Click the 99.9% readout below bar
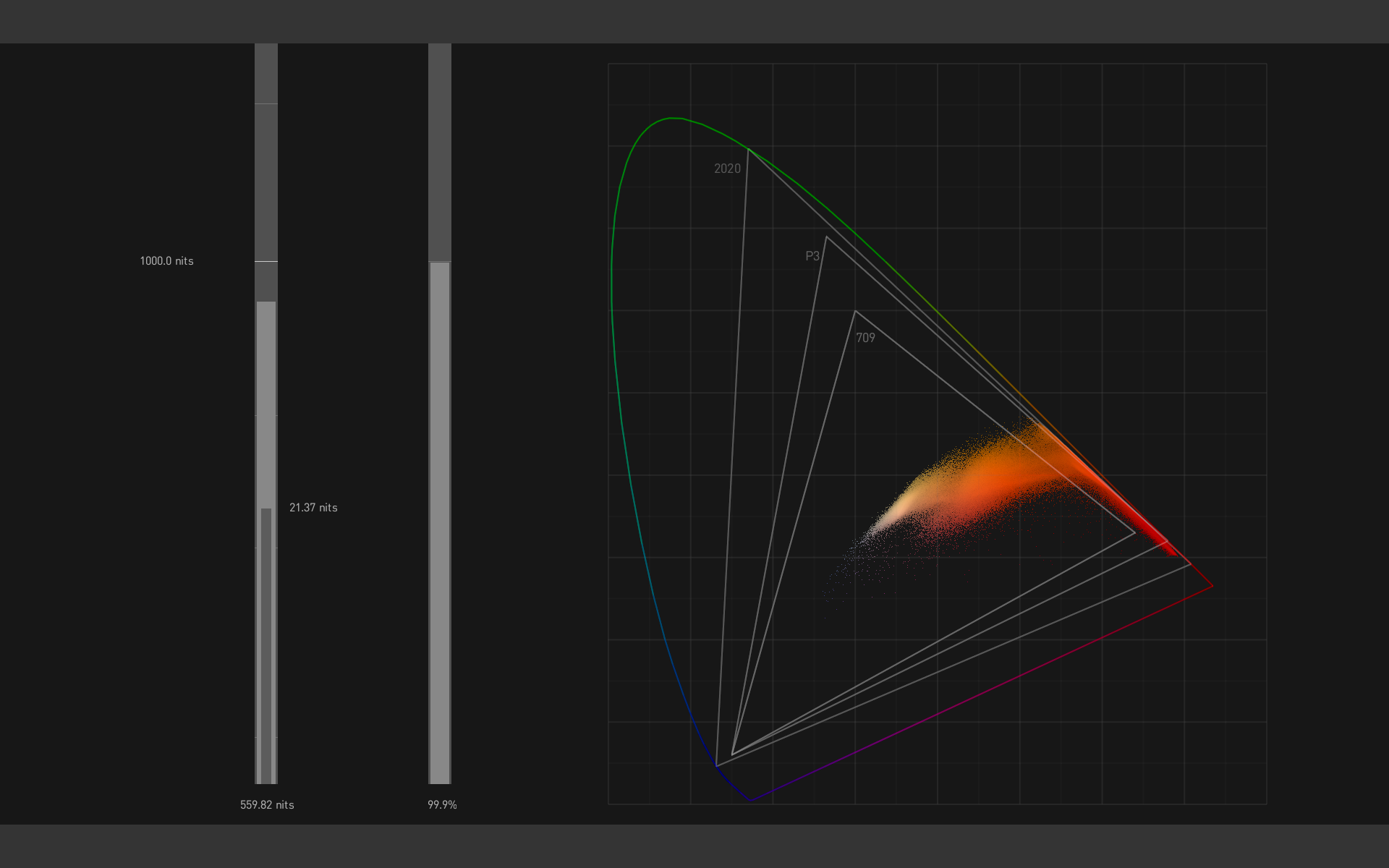This screenshot has width=1389, height=868. (x=442, y=805)
